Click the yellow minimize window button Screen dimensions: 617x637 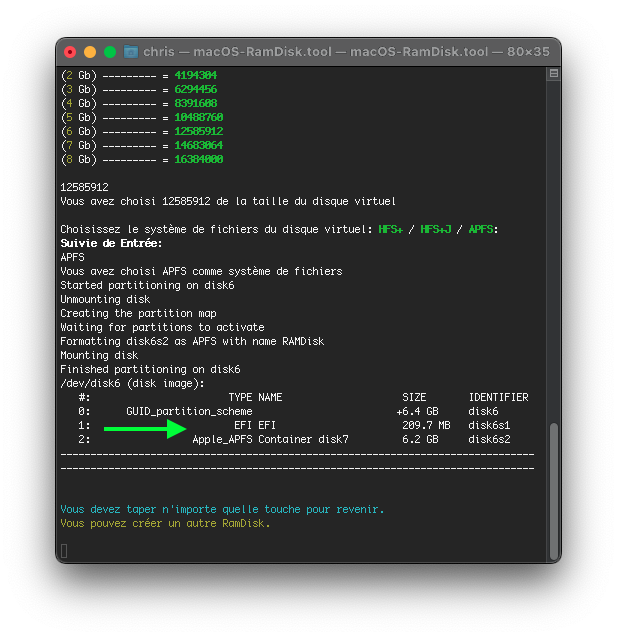click(x=90, y=52)
